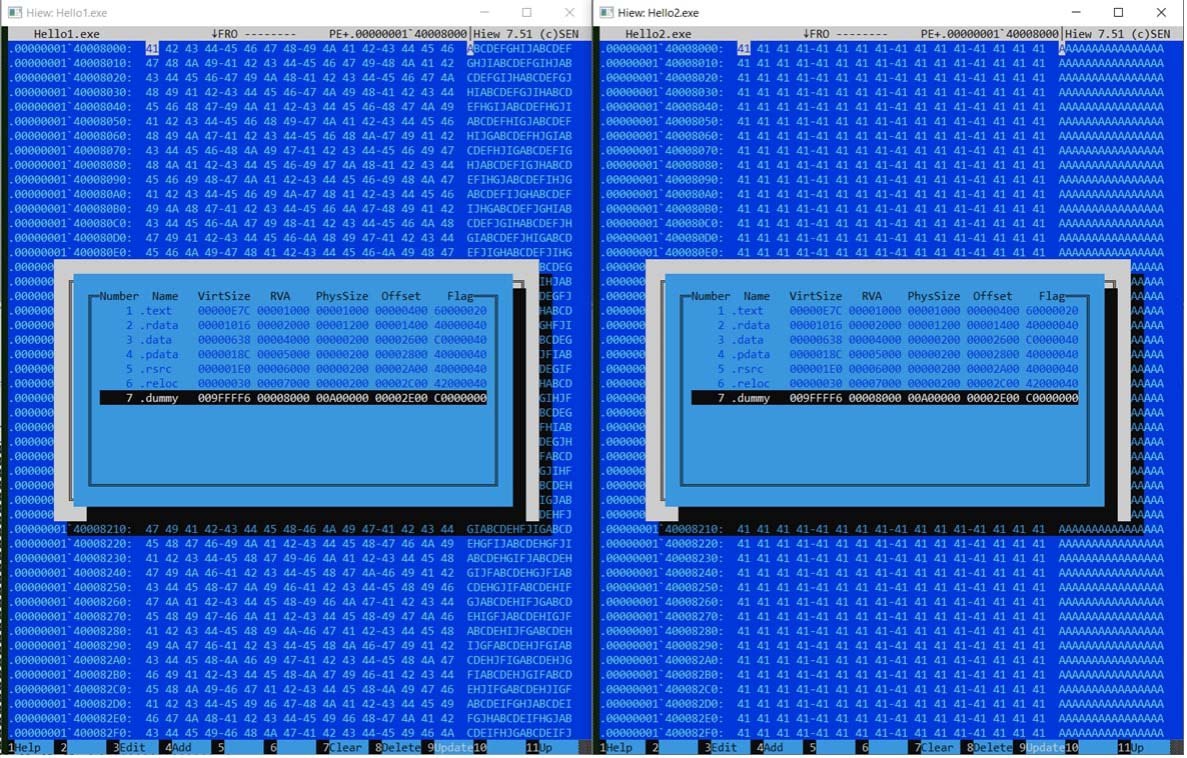
Task: Click 4 Add key in Hello2.exe window
Action: (772, 747)
